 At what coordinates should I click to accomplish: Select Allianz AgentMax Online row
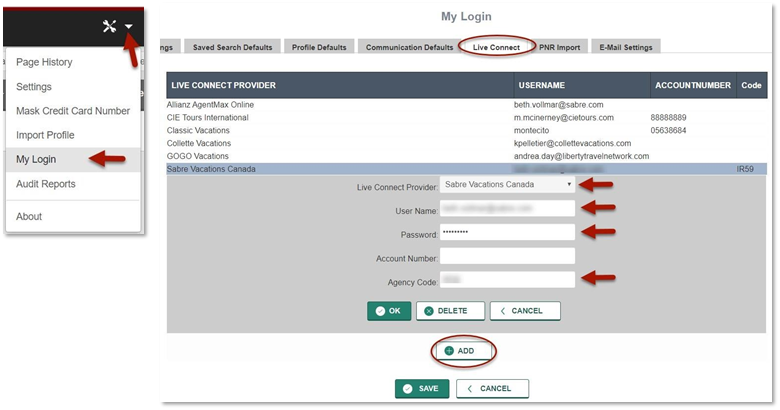(x=467, y=104)
